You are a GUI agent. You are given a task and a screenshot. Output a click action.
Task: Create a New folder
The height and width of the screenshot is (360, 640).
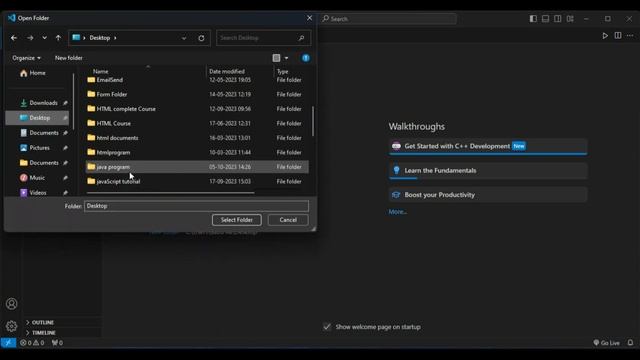[69, 58]
